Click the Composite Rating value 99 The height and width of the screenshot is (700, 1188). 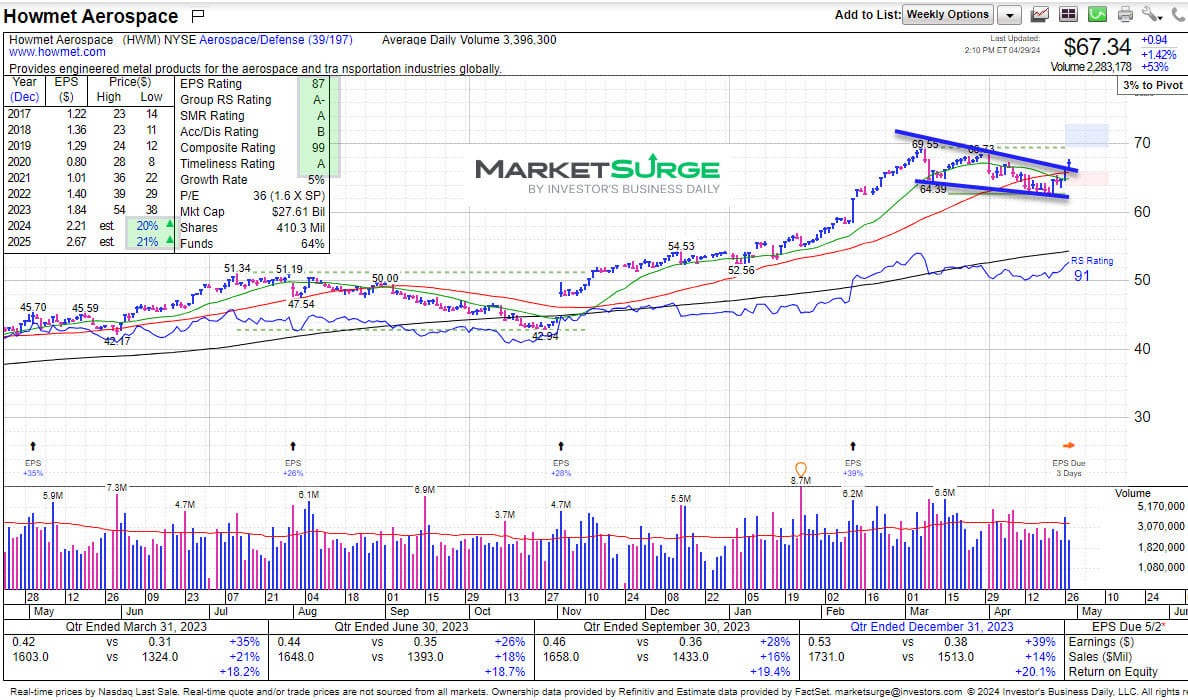point(318,148)
